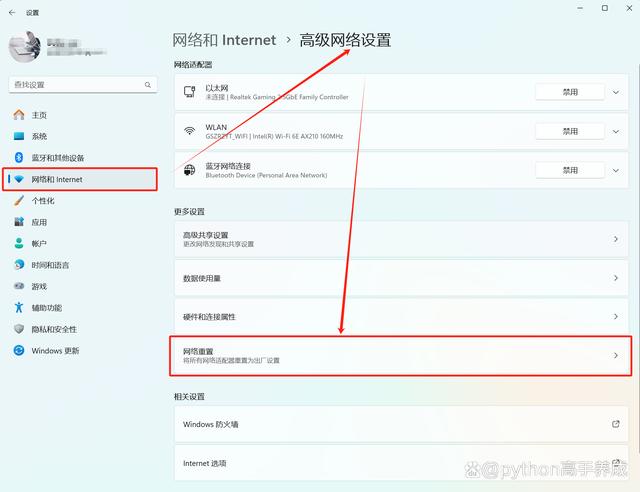Image resolution: width=640 pixels, height=492 pixels.
Task: Click the Windows 更新 sync icon
Action: pos(19,350)
